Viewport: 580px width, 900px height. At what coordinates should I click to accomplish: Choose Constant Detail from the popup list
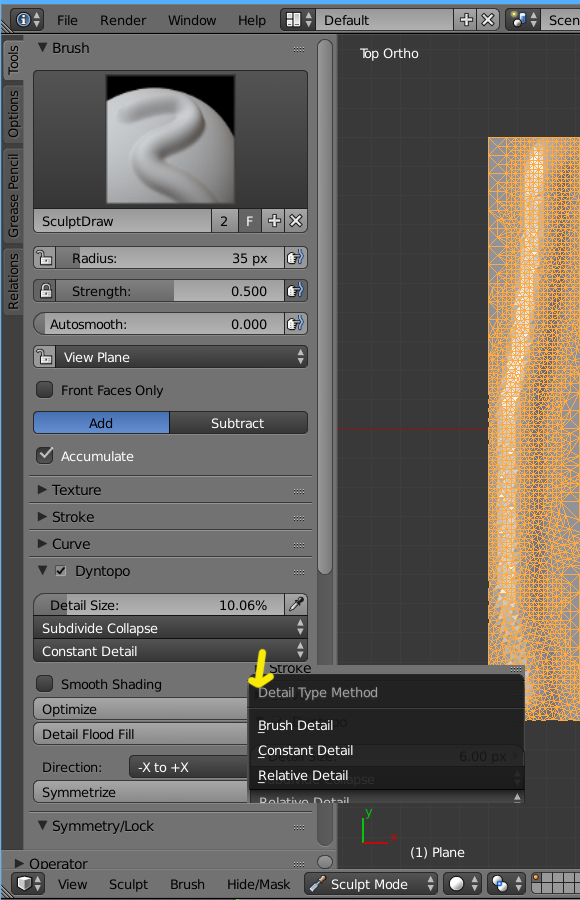[386, 750]
